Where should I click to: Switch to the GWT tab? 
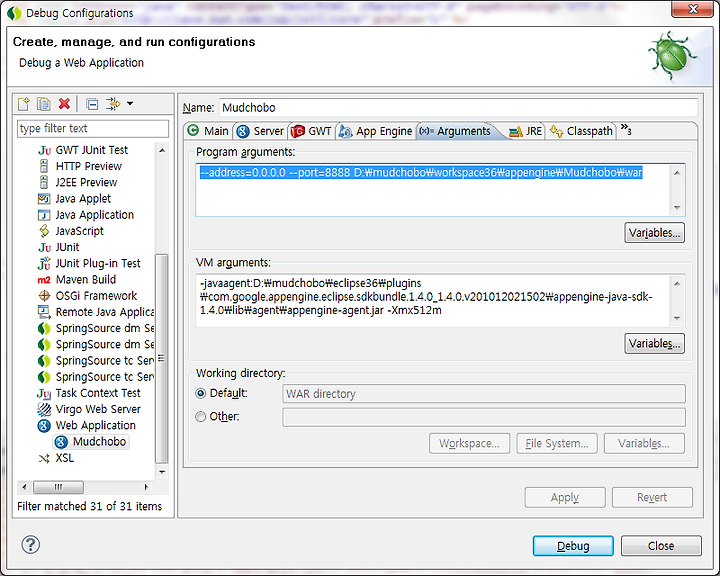coord(311,131)
